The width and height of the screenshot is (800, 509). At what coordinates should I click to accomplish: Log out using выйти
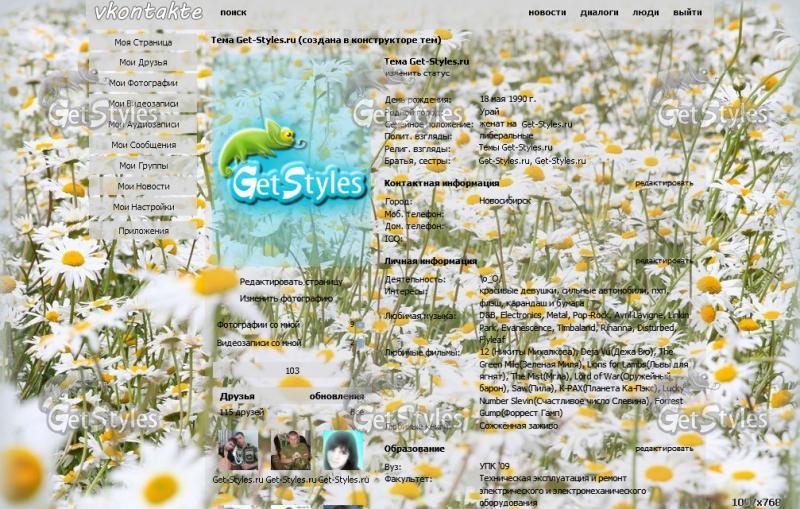click(687, 13)
